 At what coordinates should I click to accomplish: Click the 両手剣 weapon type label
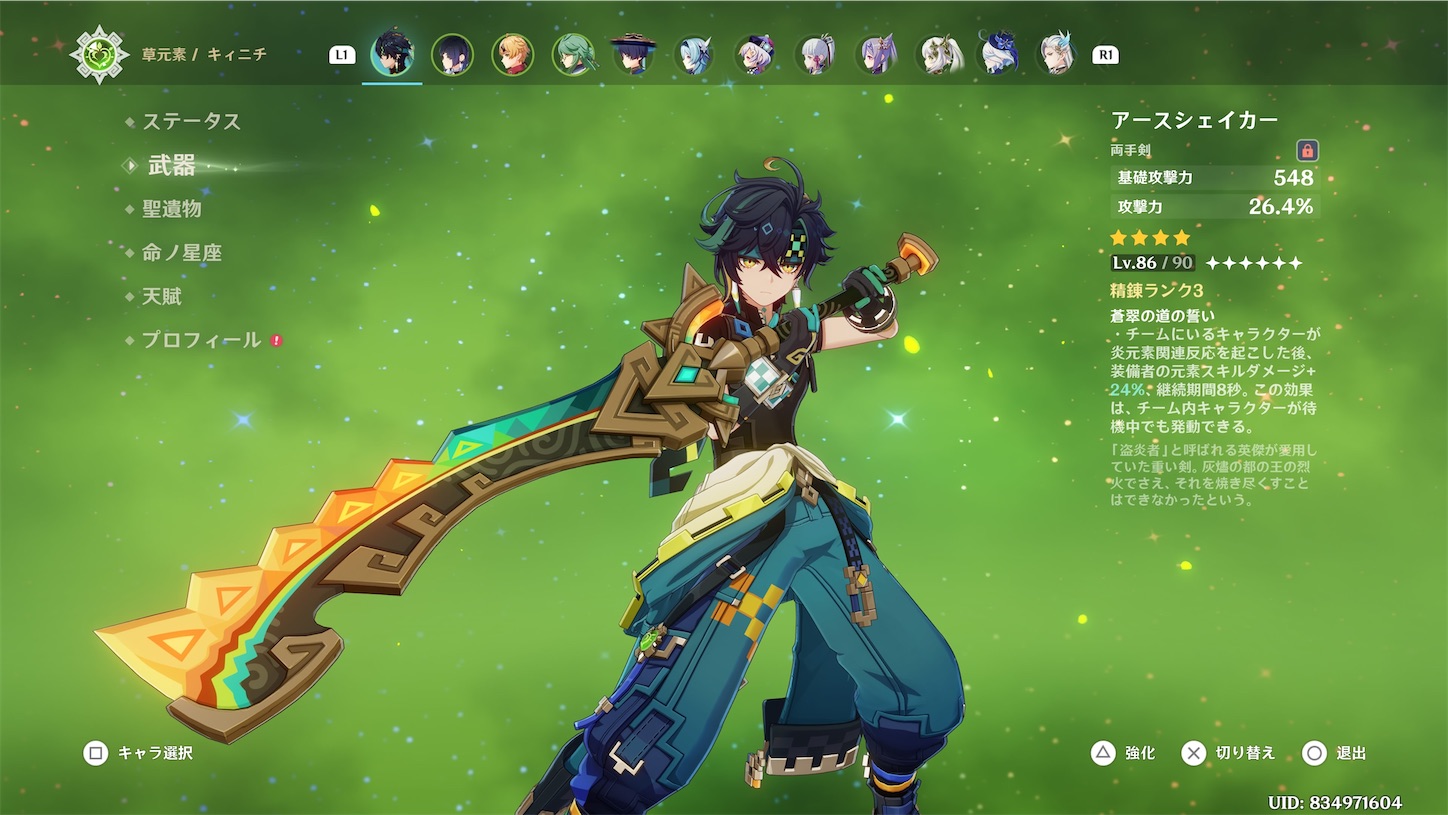[1130, 150]
